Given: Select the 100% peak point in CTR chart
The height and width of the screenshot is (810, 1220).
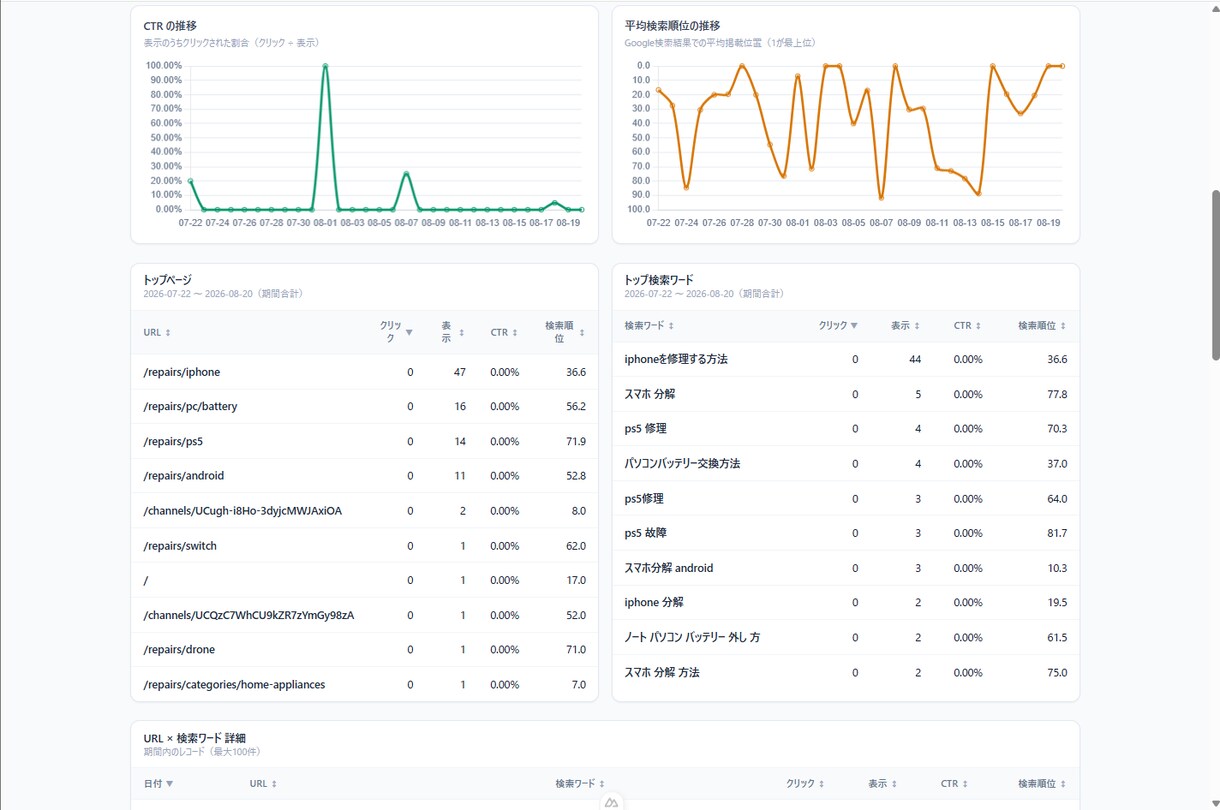Looking at the screenshot, I should coord(325,66).
